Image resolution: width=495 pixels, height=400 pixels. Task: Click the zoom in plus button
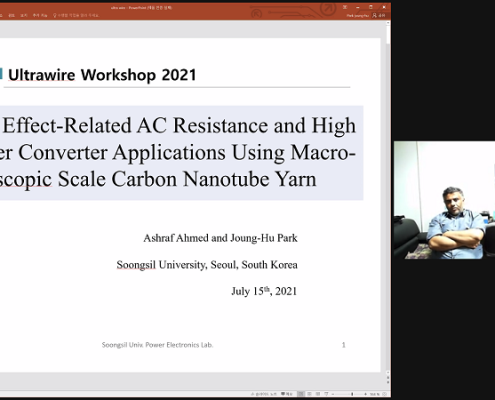[x=365, y=394]
